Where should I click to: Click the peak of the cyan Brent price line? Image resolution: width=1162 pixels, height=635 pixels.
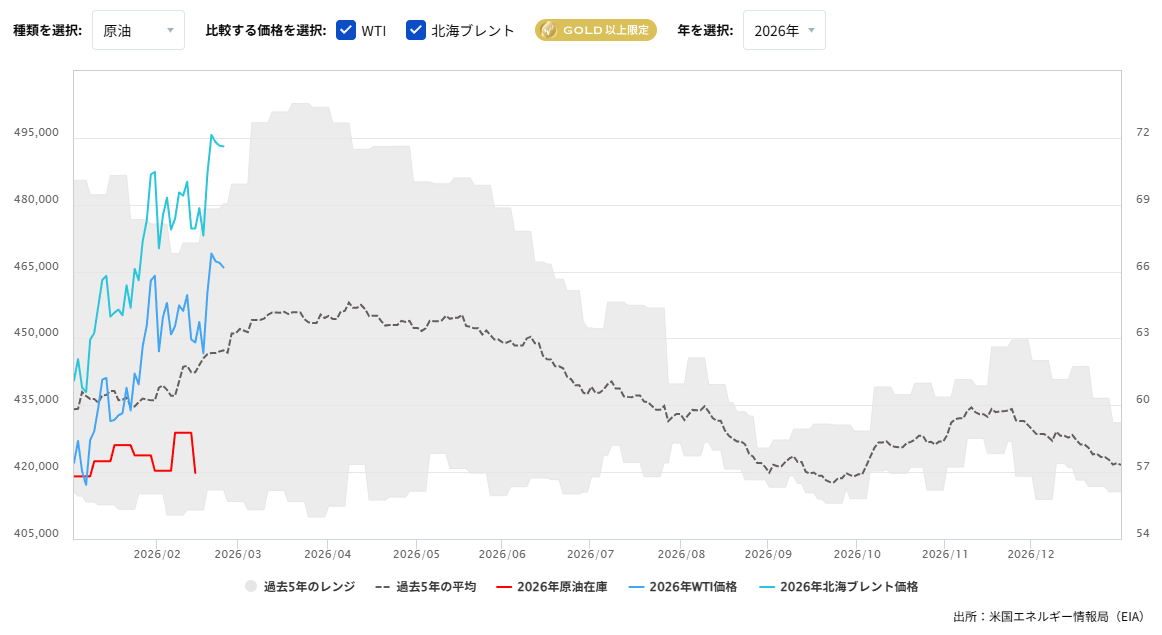[x=213, y=134]
